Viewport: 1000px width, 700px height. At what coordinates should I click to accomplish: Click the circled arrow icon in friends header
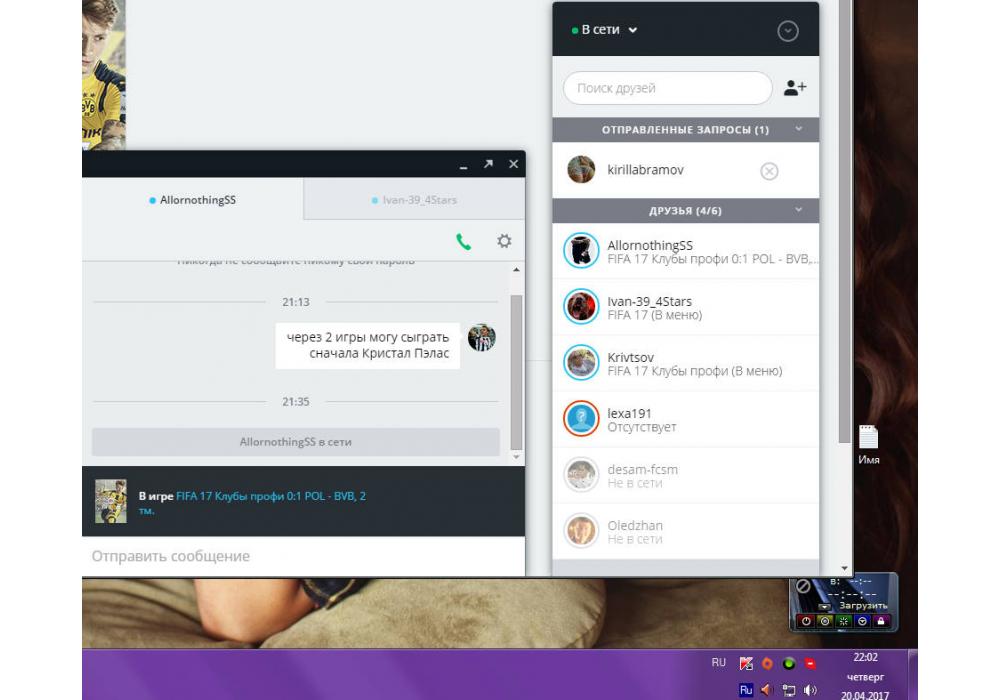tap(788, 31)
